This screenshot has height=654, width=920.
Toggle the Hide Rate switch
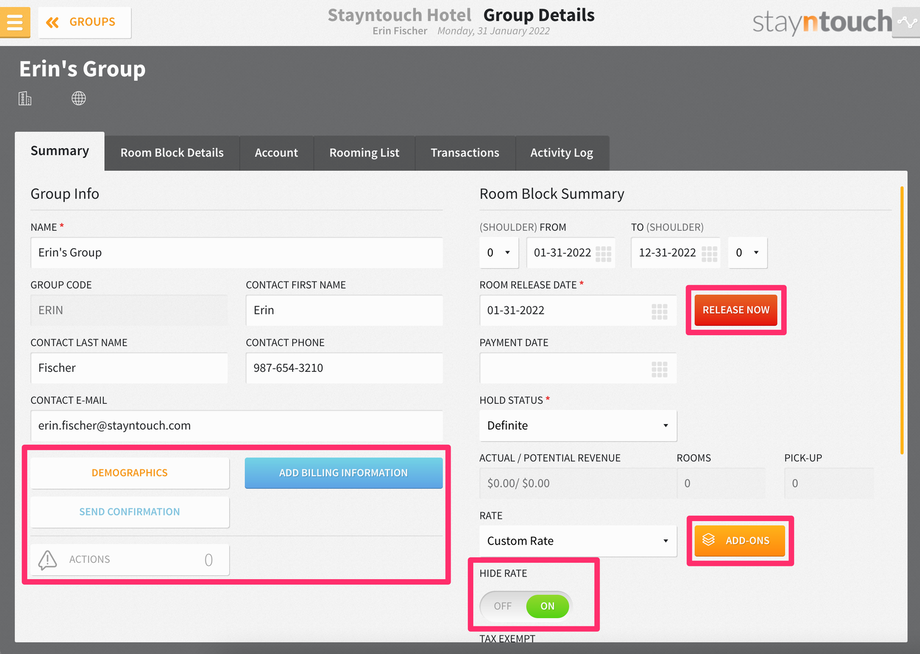(x=525, y=606)
